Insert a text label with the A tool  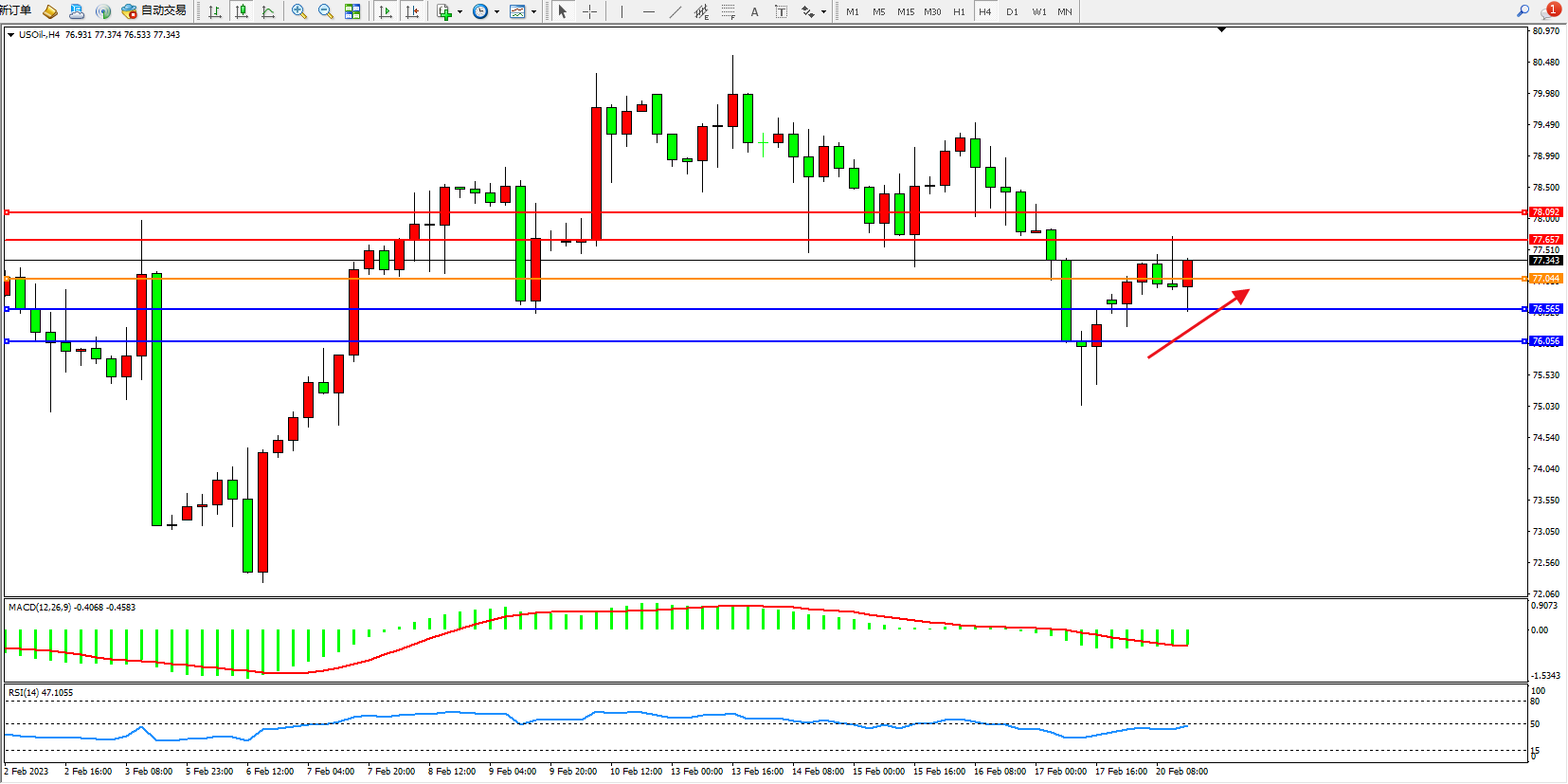(x=754, y=11)
